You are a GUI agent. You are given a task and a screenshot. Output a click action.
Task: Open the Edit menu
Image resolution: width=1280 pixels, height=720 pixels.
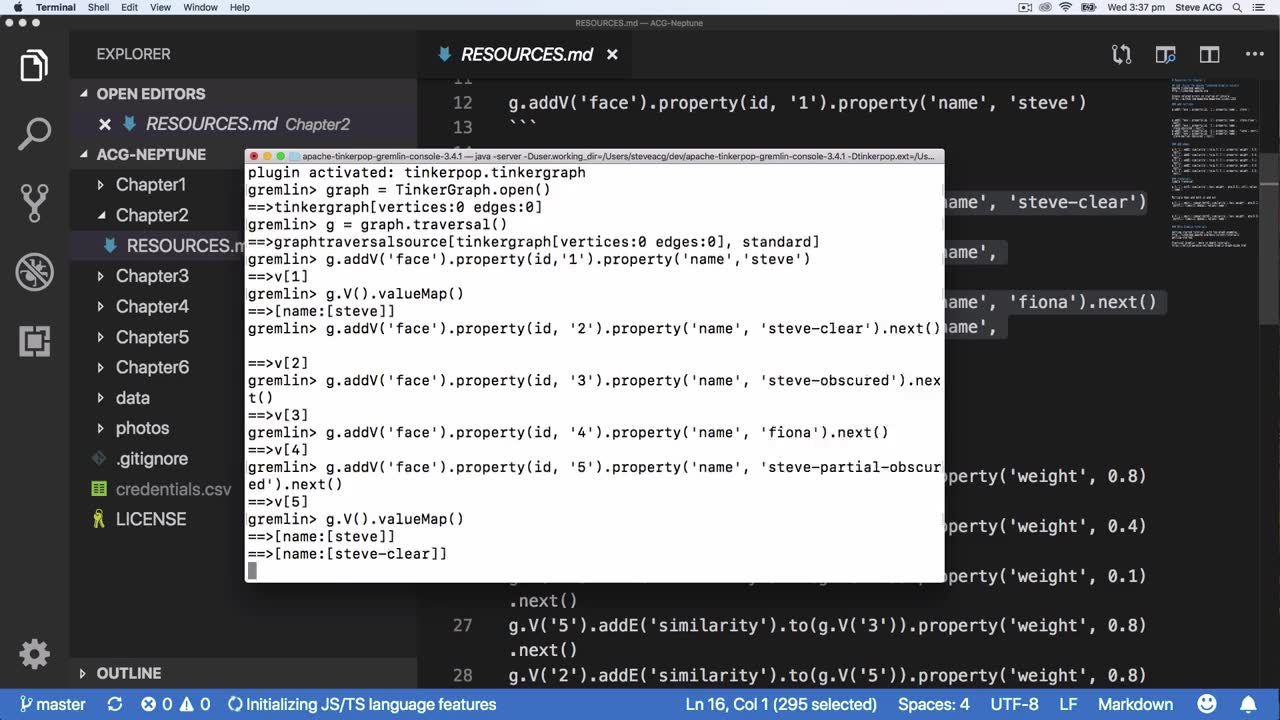pos(130,7)
